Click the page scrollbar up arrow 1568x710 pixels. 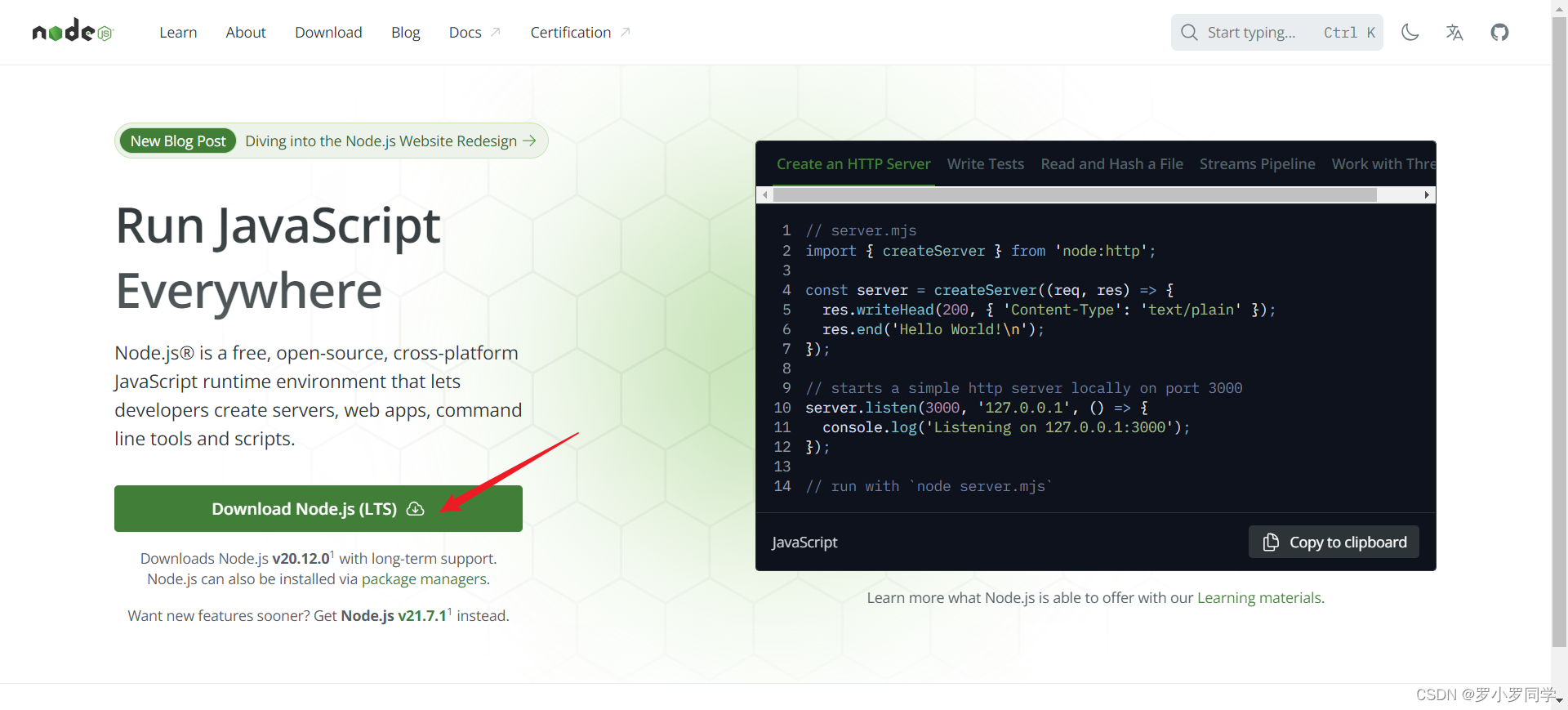coord(1559,7)
